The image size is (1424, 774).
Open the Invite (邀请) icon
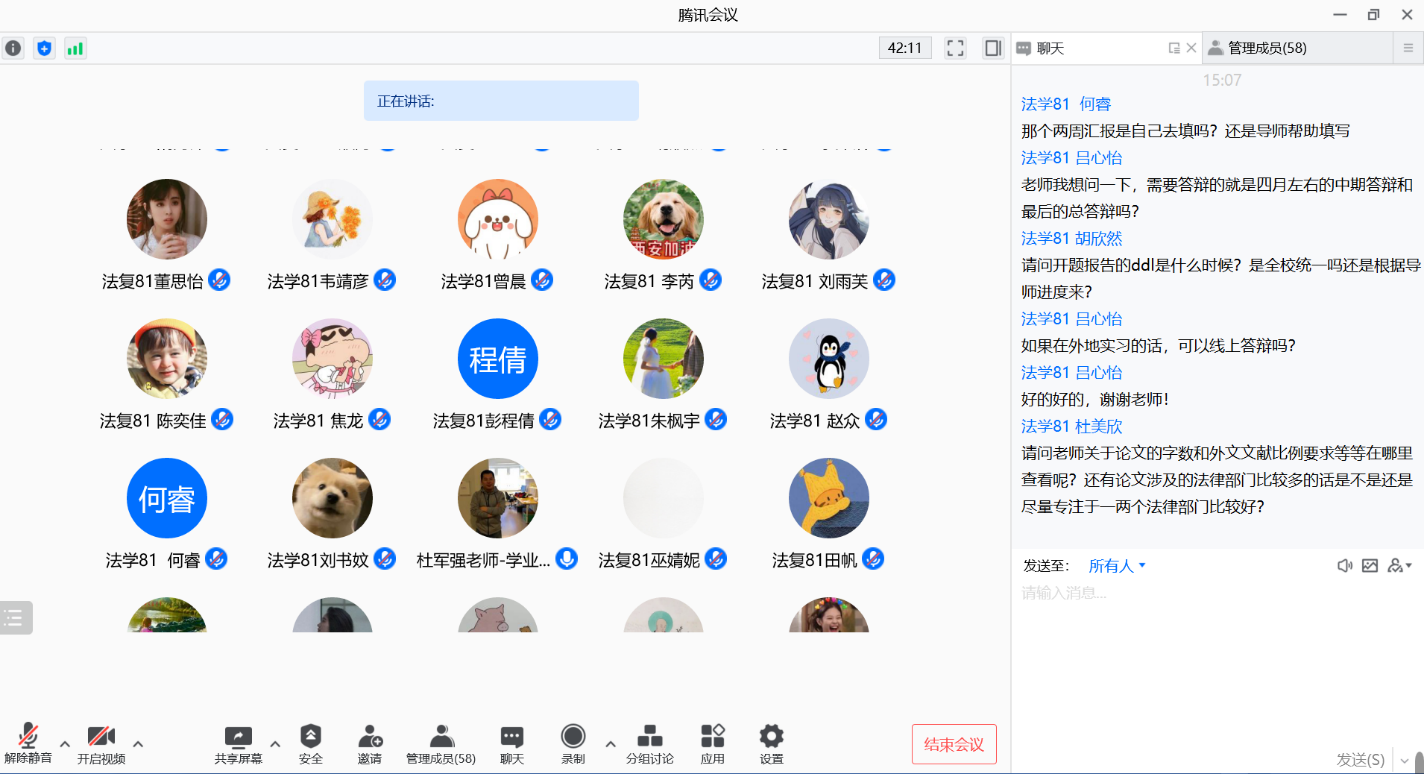pos(370,744)
